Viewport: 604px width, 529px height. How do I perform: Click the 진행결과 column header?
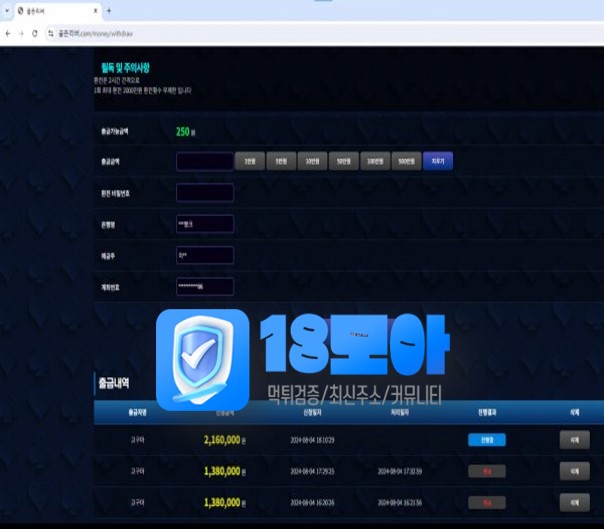[x=487, y=412]
